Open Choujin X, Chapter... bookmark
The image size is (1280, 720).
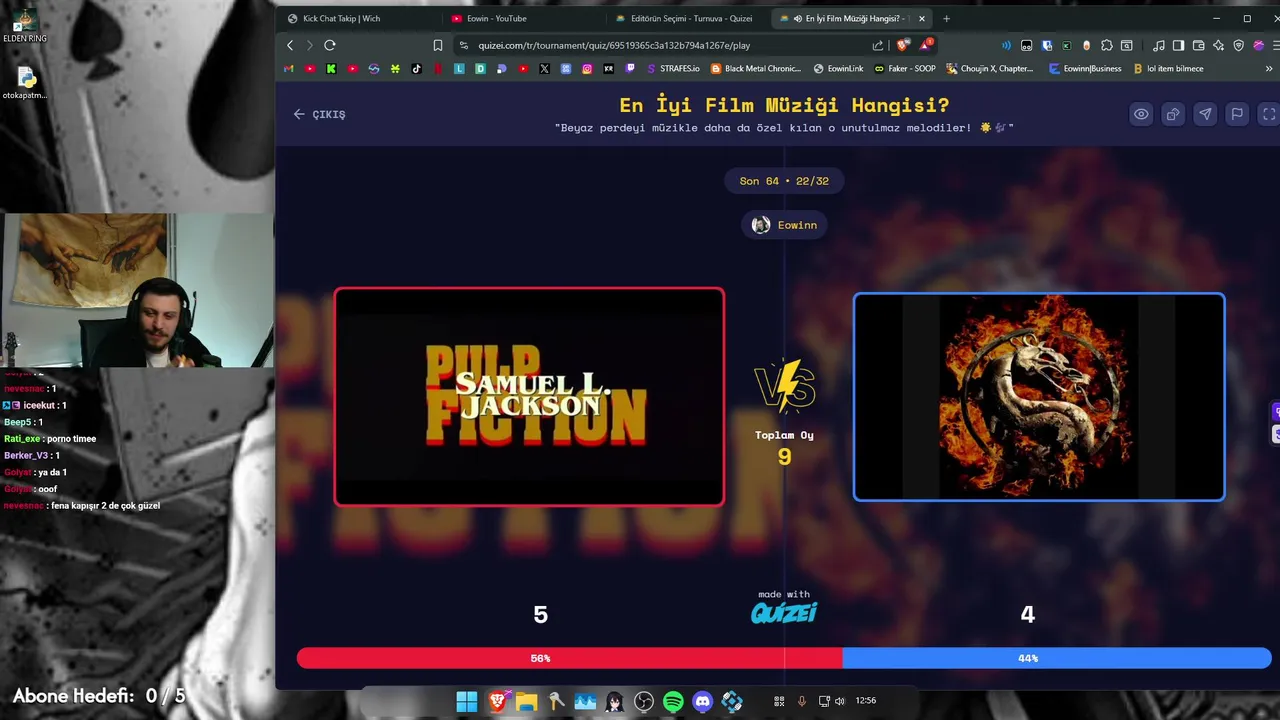point(989,69)
